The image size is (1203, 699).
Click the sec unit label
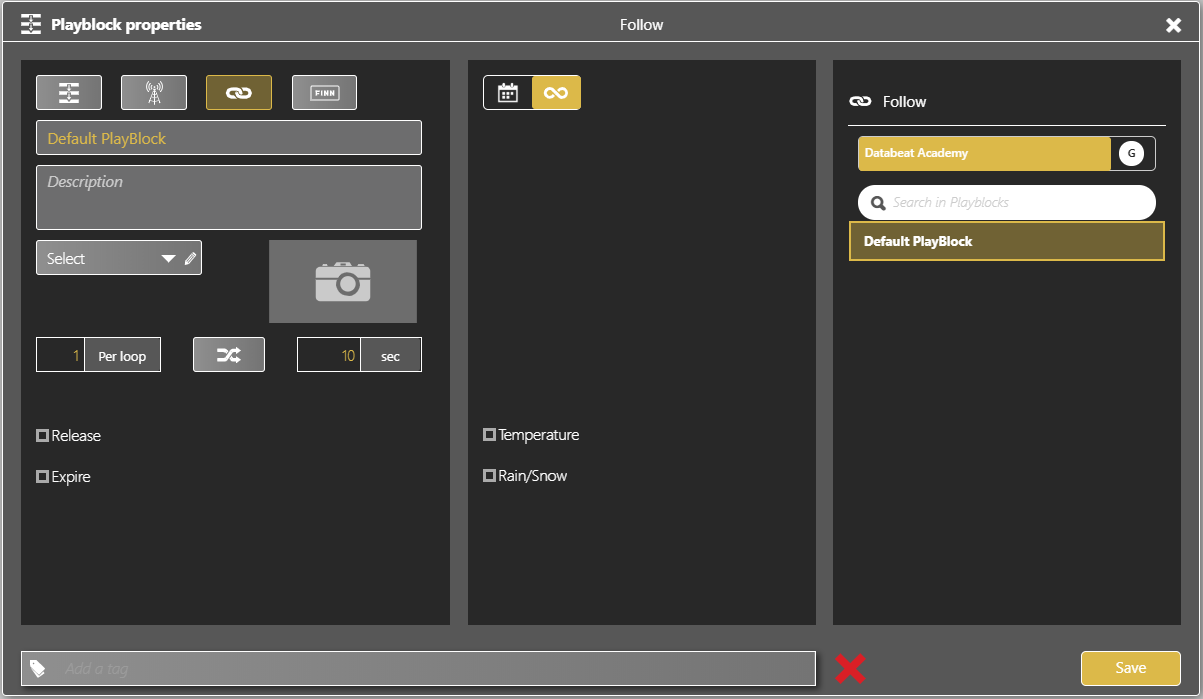point(391,355)
